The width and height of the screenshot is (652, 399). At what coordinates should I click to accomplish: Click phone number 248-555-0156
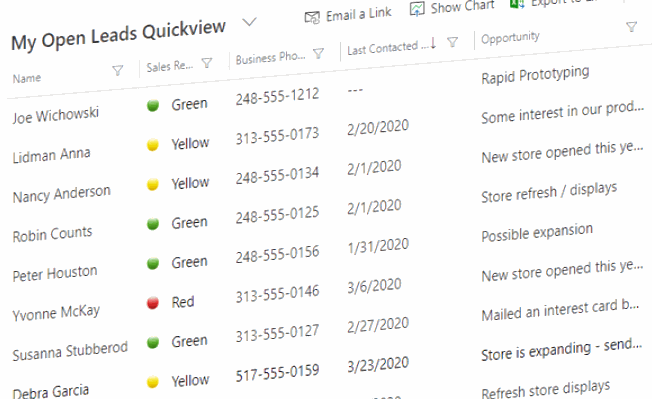click(x=277, y=254)
